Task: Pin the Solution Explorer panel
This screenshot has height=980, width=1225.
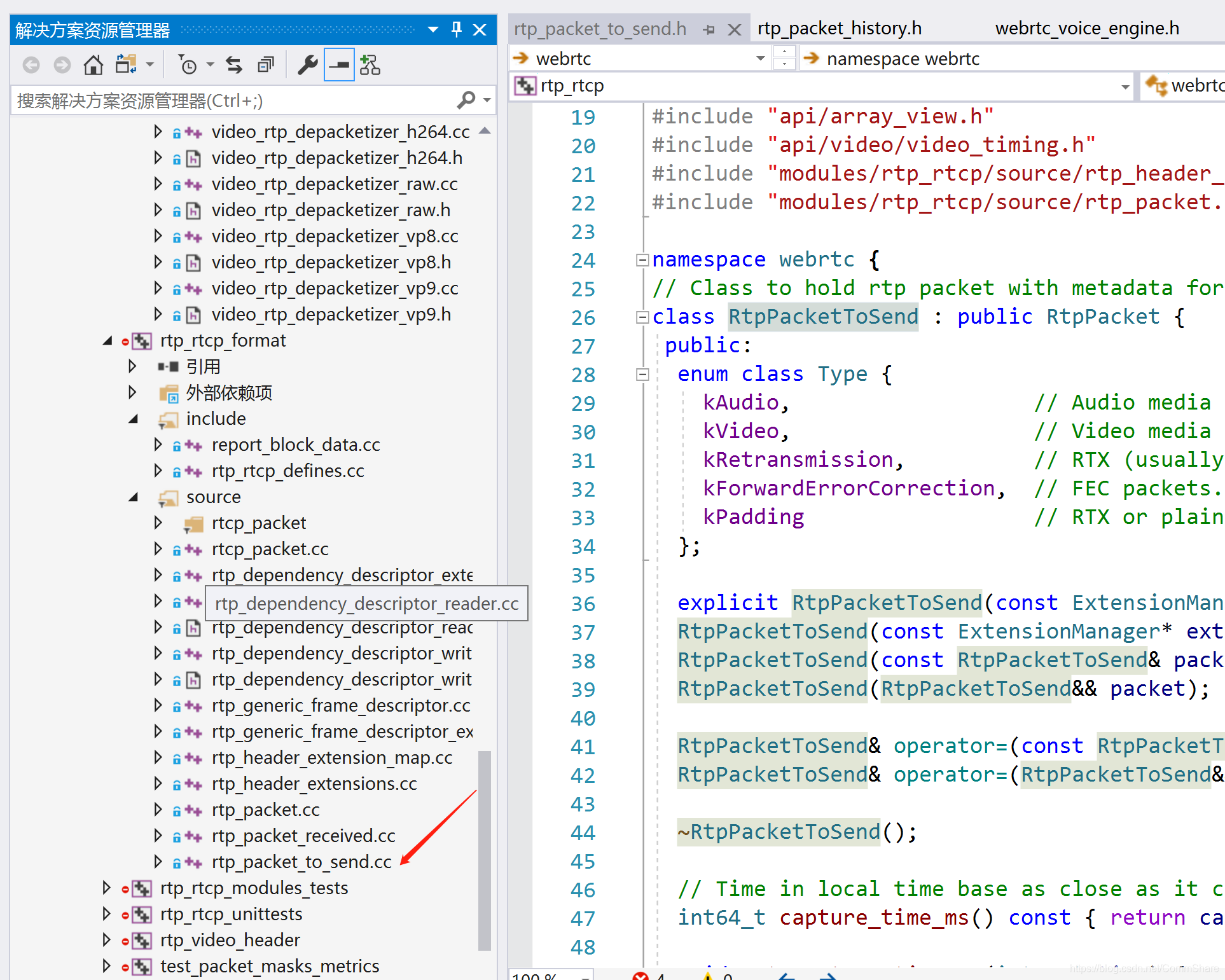Action: point(457,29)
